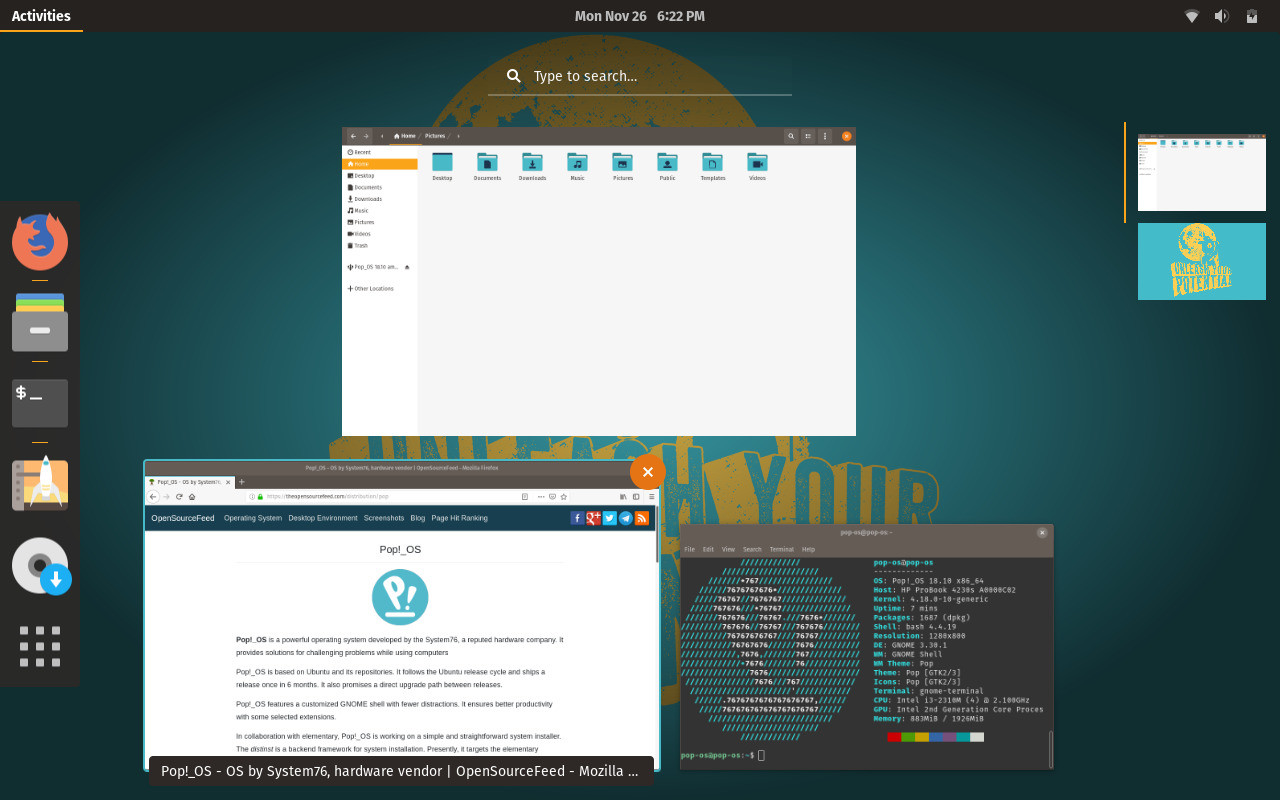Visit the Blog section on OpenSourceFeed

(x=418, y=517)
